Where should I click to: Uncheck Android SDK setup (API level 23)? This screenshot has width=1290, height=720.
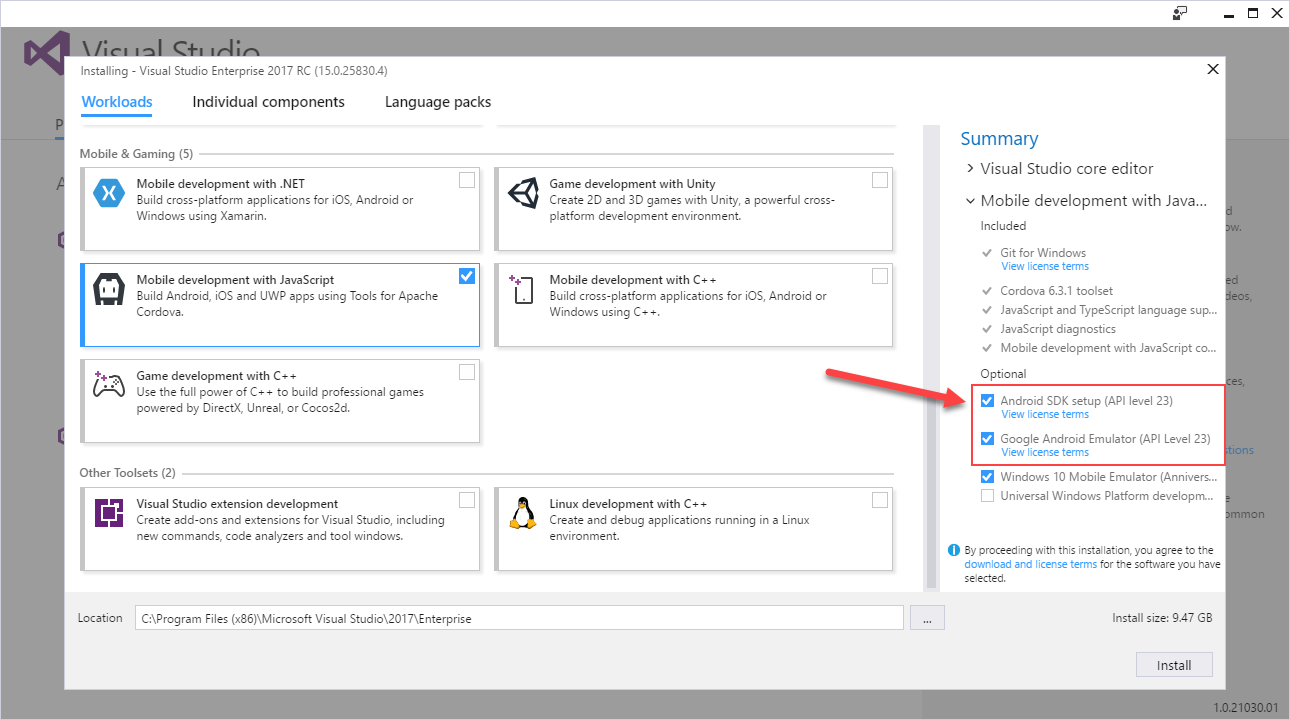click(987, 400)
